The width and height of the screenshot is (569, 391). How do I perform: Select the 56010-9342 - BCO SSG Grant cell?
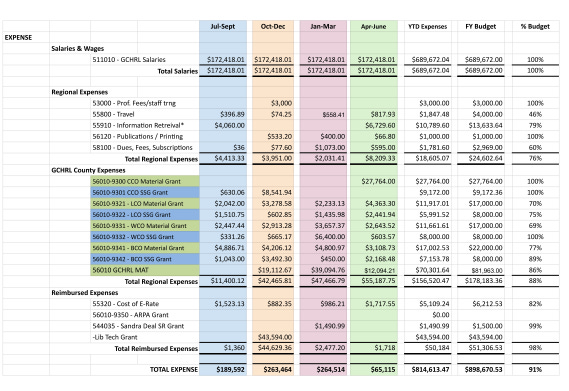(x=145, y=259)
